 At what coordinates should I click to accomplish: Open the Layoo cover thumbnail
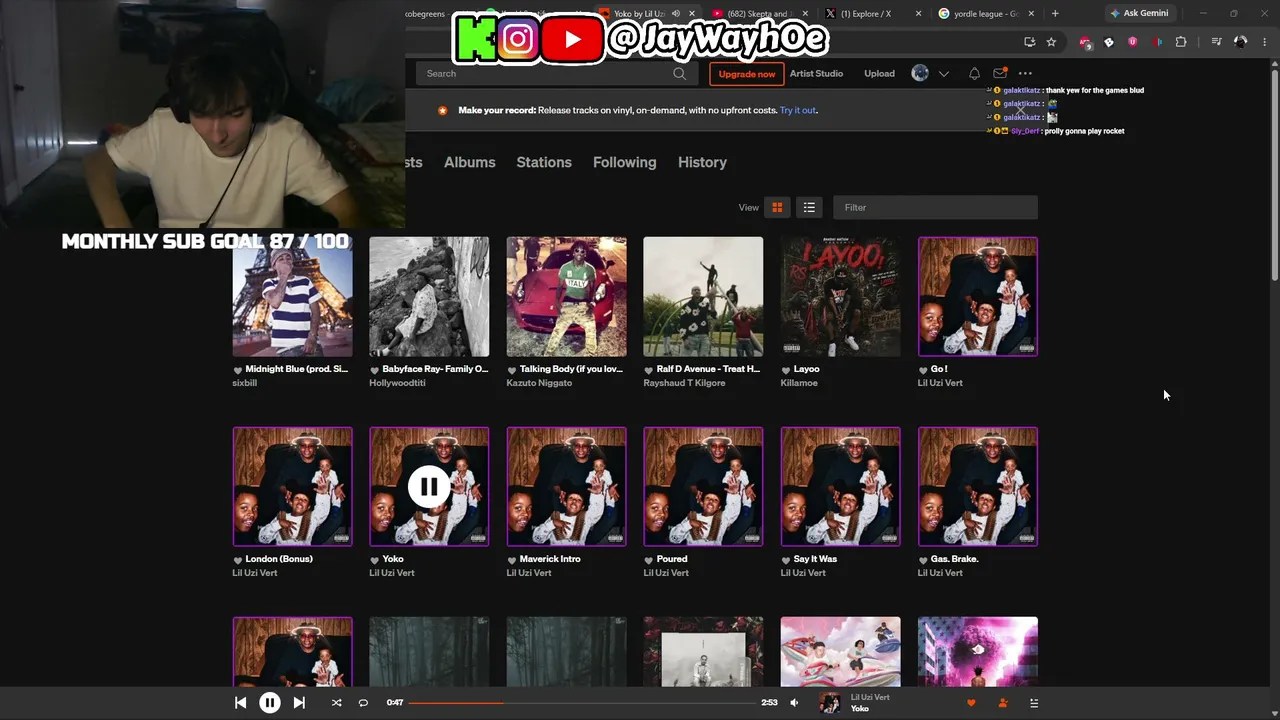[x=840, y=297]
